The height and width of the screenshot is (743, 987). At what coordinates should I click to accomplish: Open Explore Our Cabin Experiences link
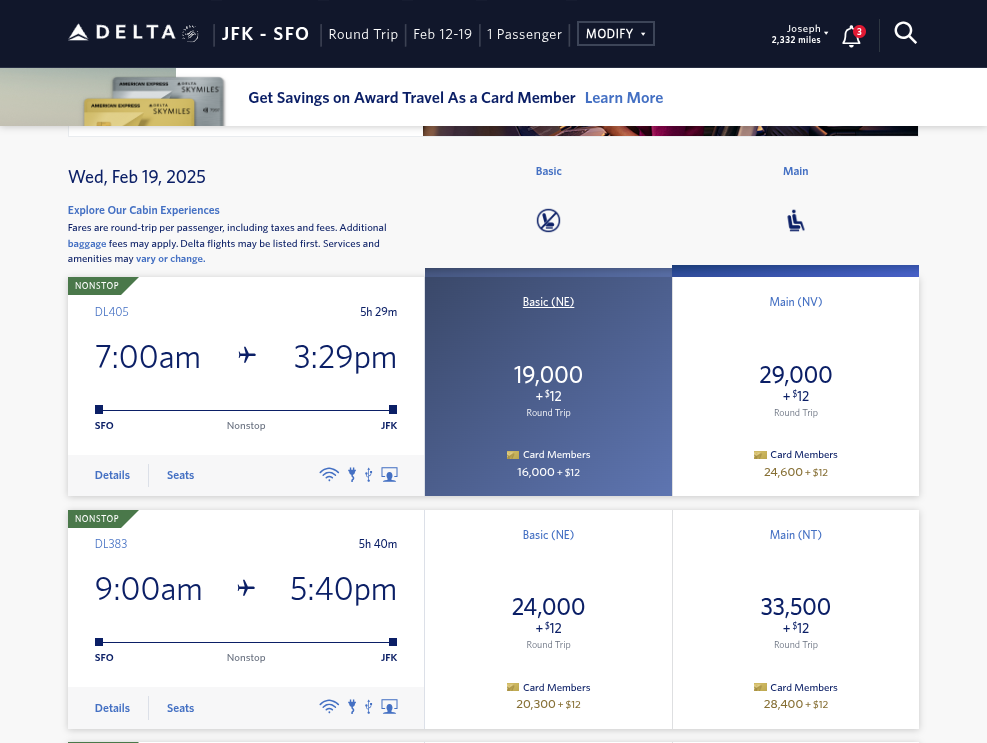144,210
